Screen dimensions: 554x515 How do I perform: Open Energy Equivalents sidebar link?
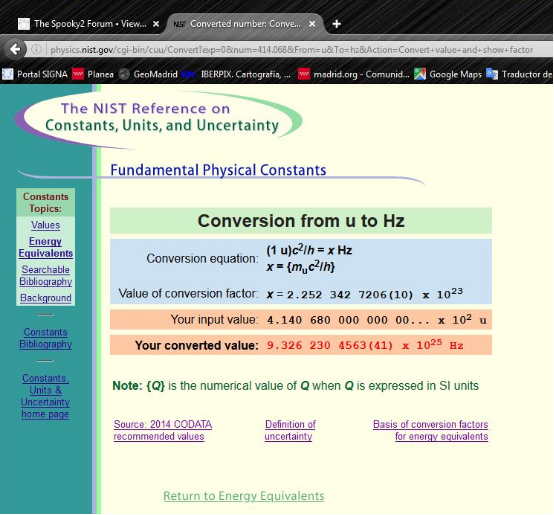[x=46, y=247]
